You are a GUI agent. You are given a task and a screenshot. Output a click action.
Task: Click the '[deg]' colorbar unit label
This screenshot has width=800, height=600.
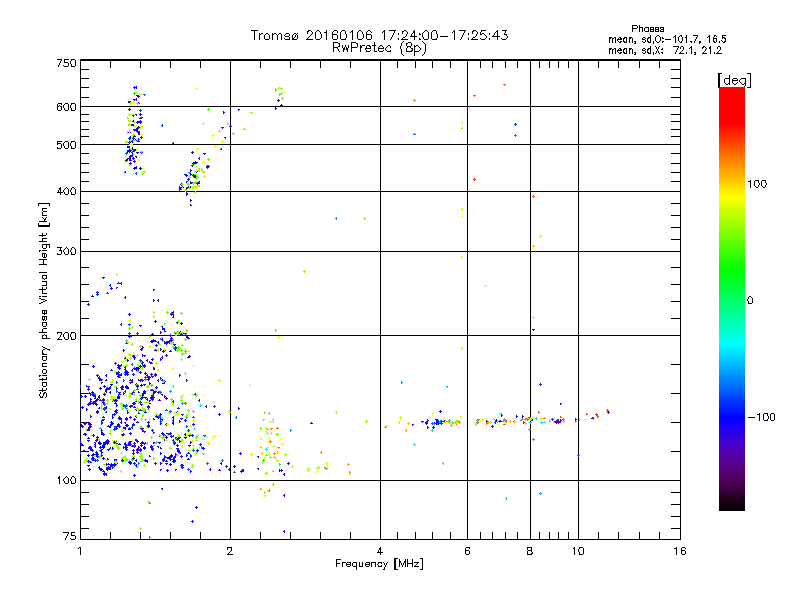(734, 80)
